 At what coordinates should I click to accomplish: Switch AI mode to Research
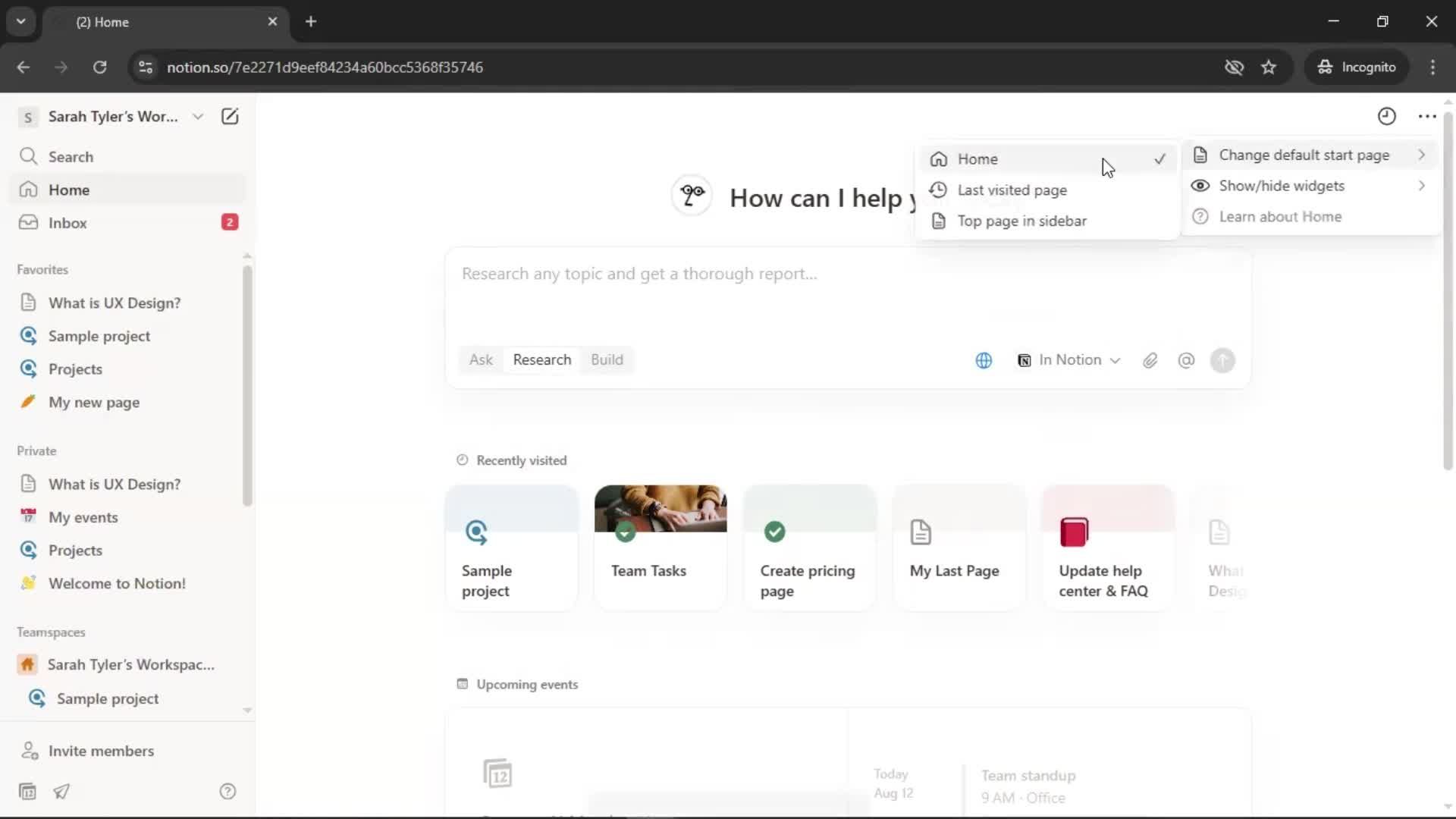tap(541, 360)
